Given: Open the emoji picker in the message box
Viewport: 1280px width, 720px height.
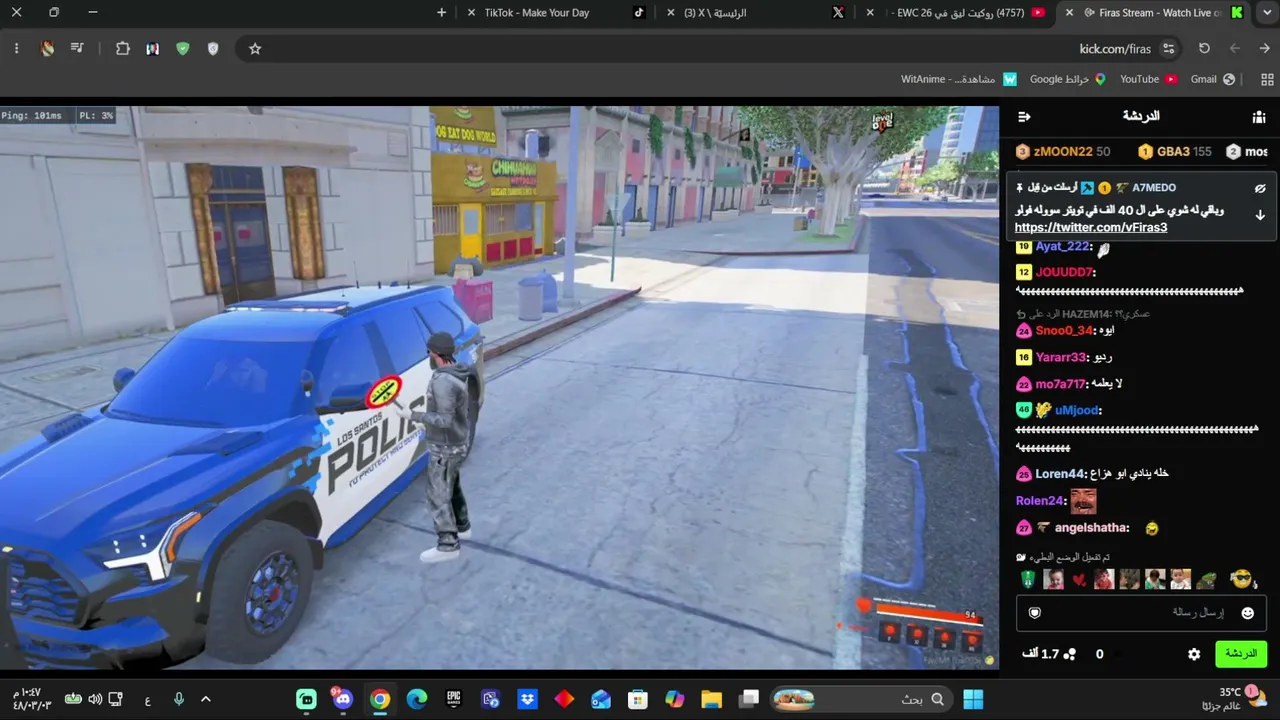Looking at the screenshot, I should coord(1247,613).
